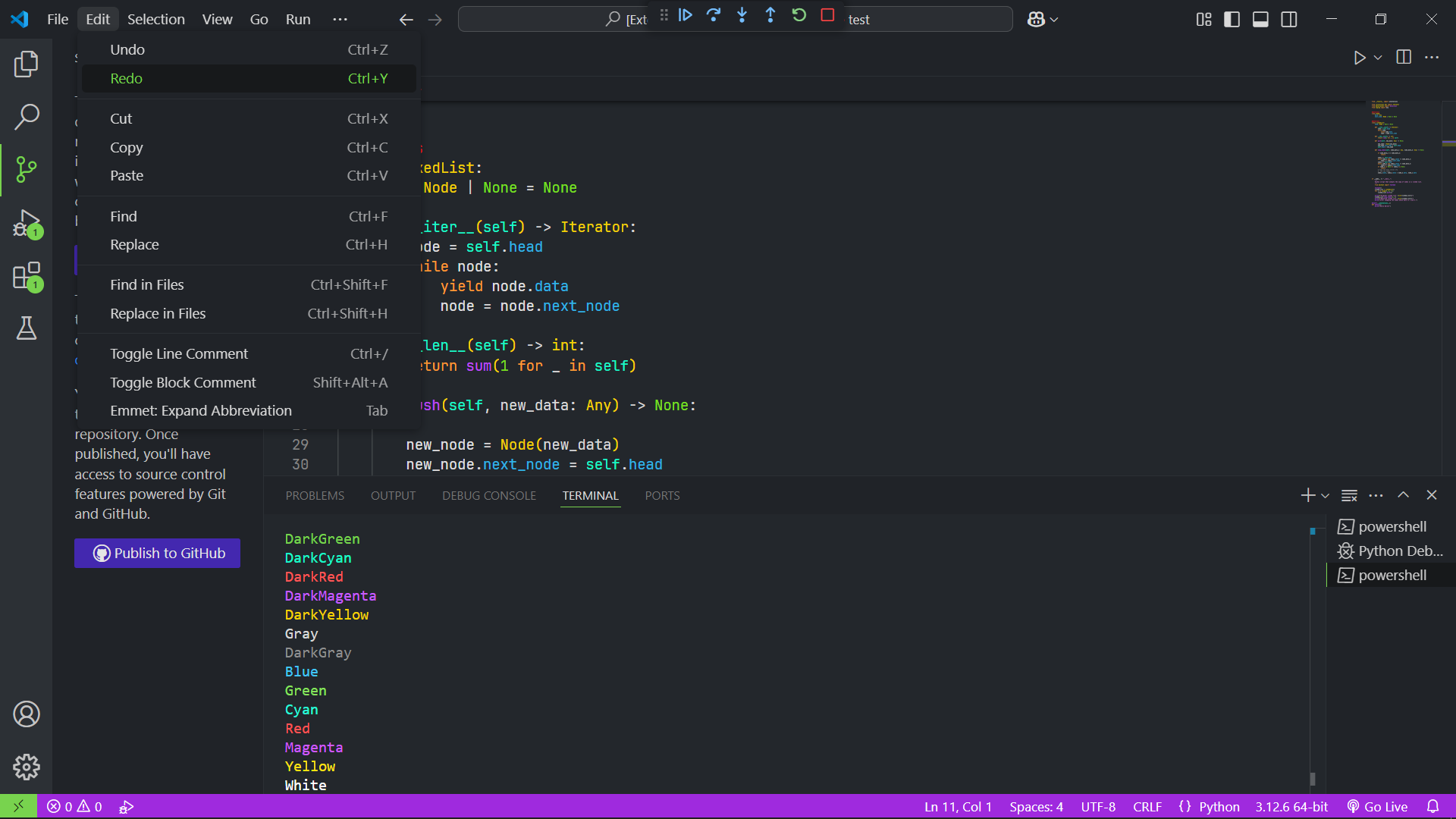Open the Source Control view
The width and height of the screenshot is (1456, 819).
click(27, 169)
